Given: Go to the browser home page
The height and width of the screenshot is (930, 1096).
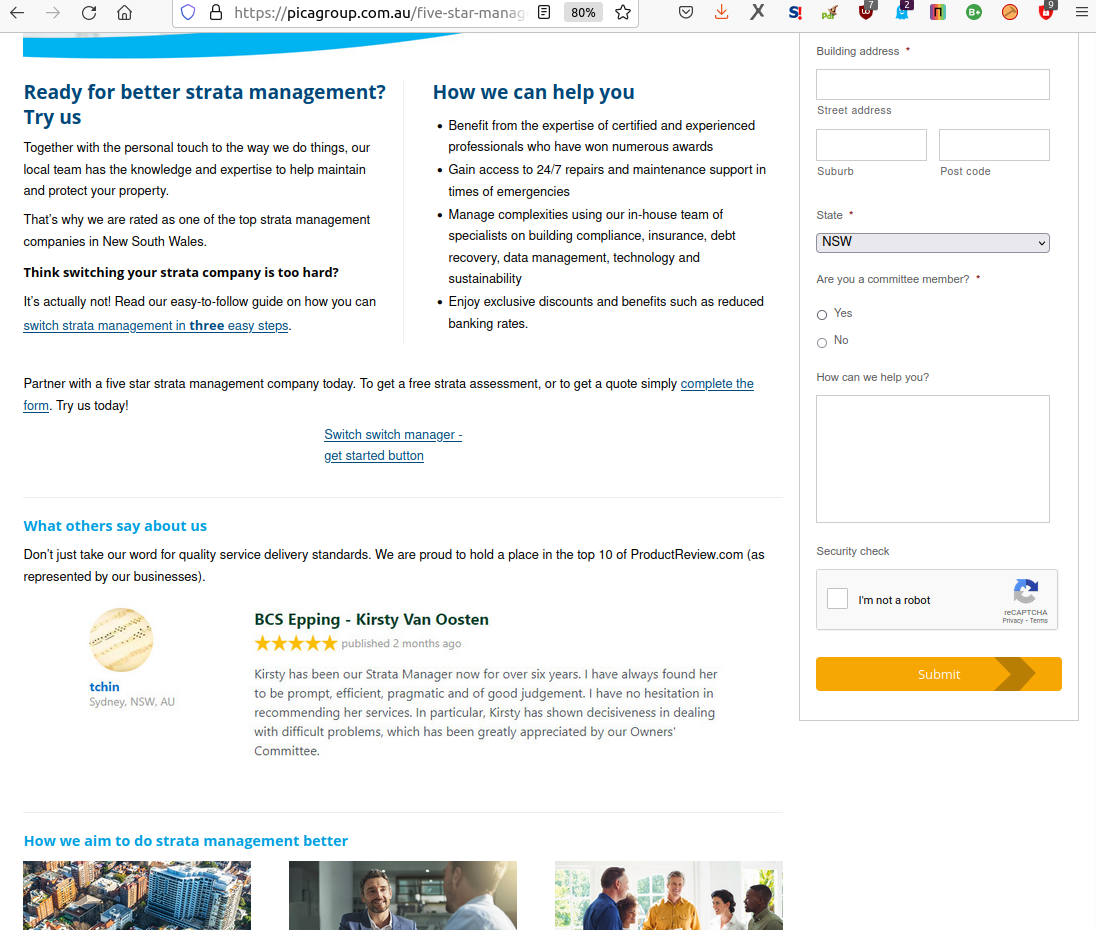Looking at the screenshot, I should pyautogui.click(x=124, y=13).
